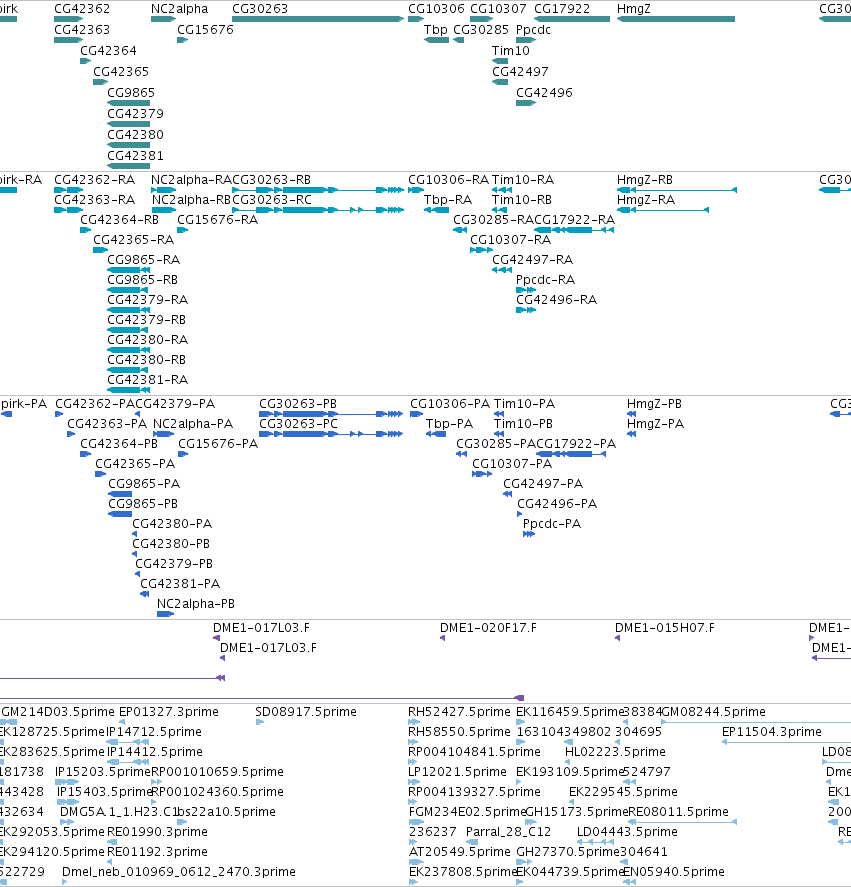This screenshot has width=851, height=887.
Task: Select the HmgZ-RB transcript glyph line
Action: click(x=677, y=190)
